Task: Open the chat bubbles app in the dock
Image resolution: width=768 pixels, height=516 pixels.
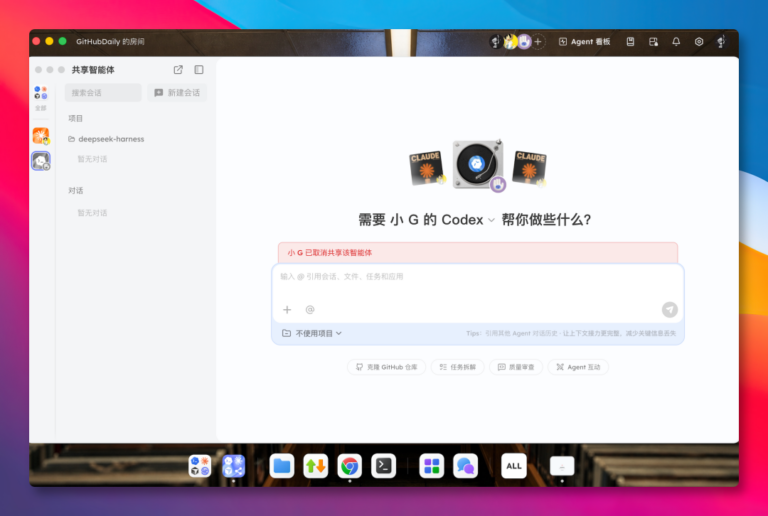Action: pos(465,466)
